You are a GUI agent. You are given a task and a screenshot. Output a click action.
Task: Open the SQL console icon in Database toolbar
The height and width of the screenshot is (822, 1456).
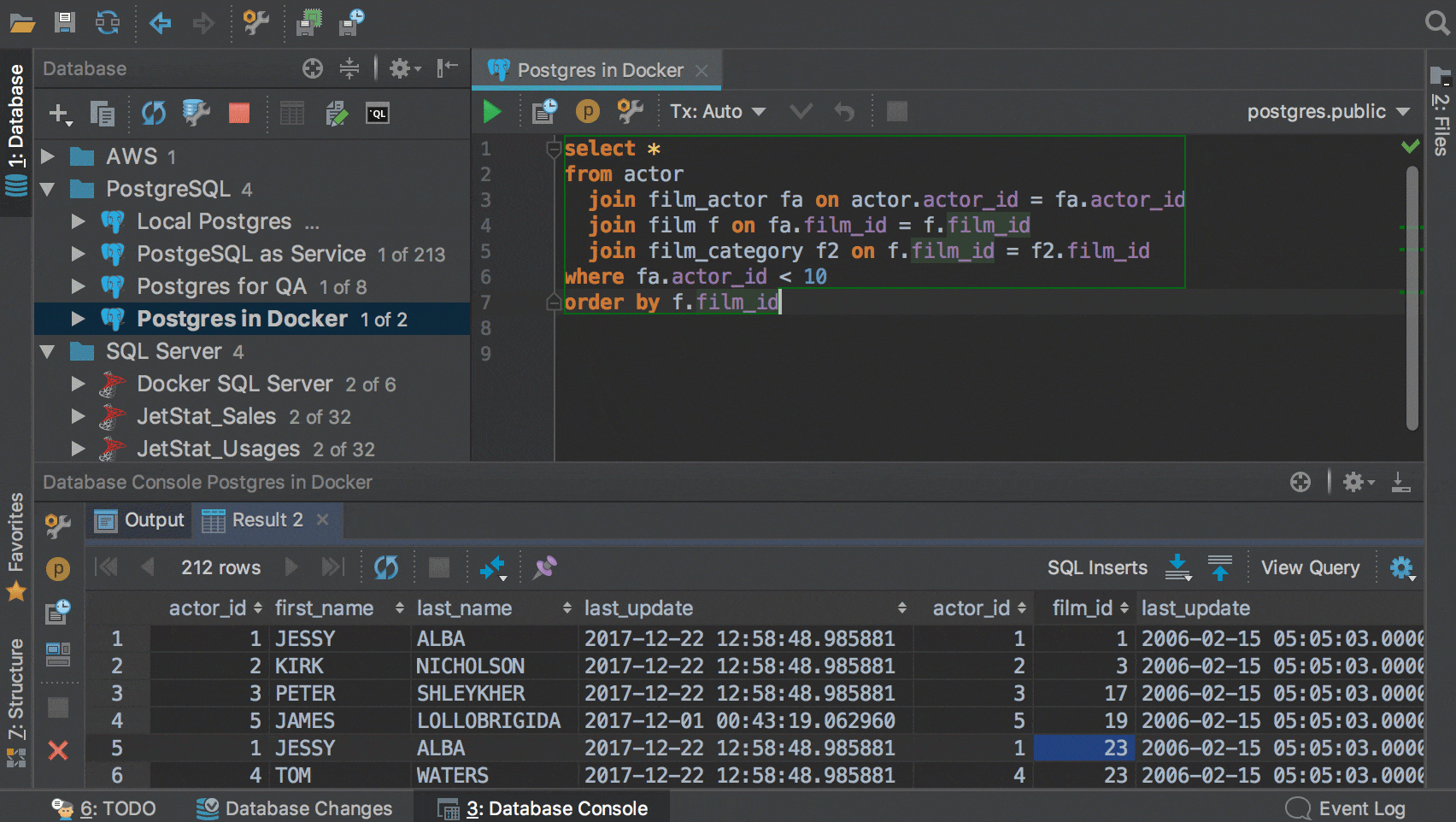(x=377, y=113)
